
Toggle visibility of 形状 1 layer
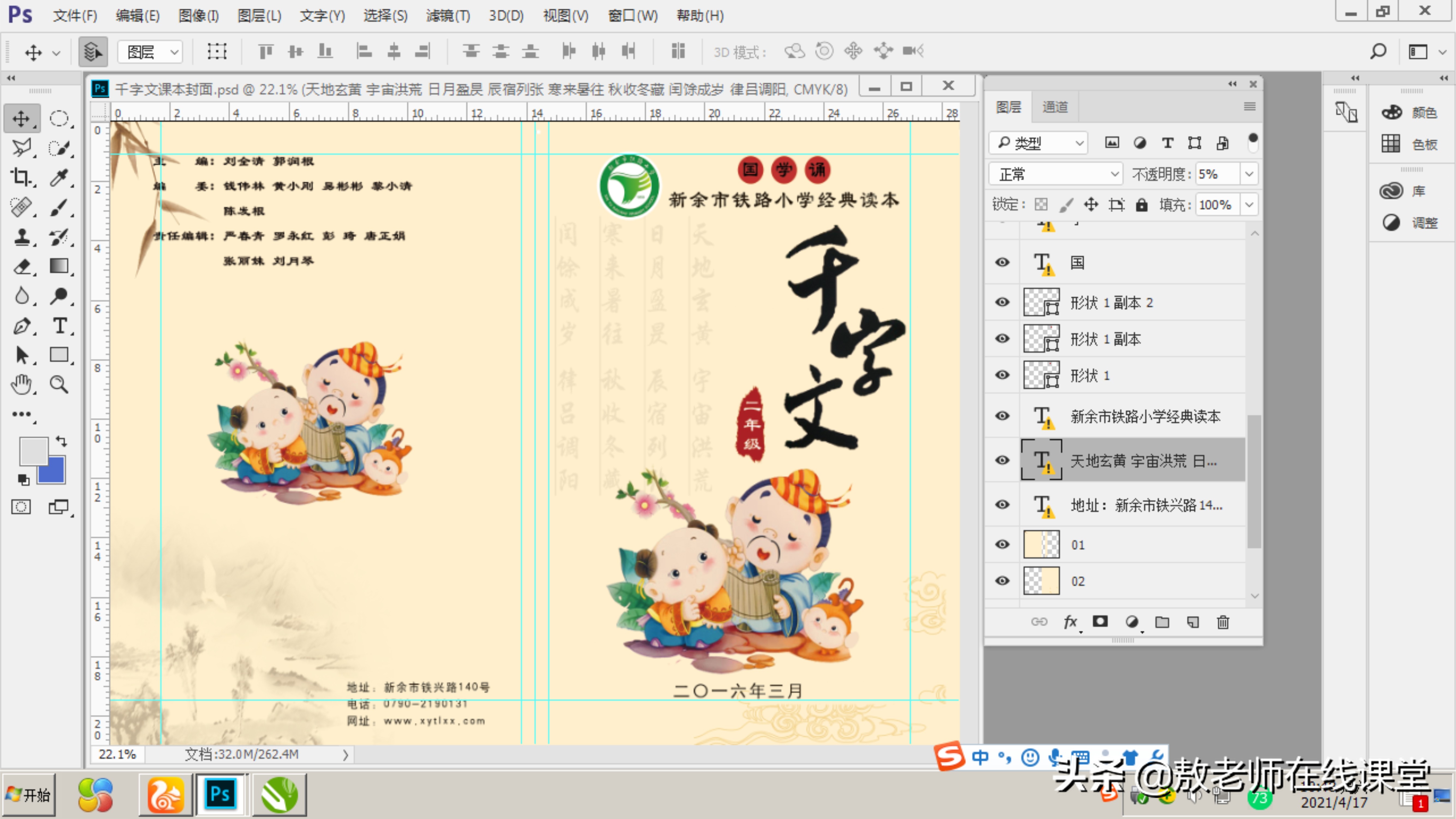point(1002,375)
